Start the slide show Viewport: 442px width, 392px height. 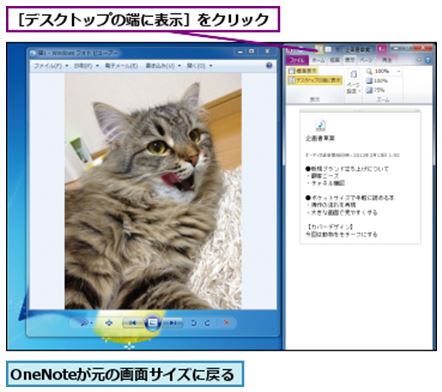tap(153, 323)
